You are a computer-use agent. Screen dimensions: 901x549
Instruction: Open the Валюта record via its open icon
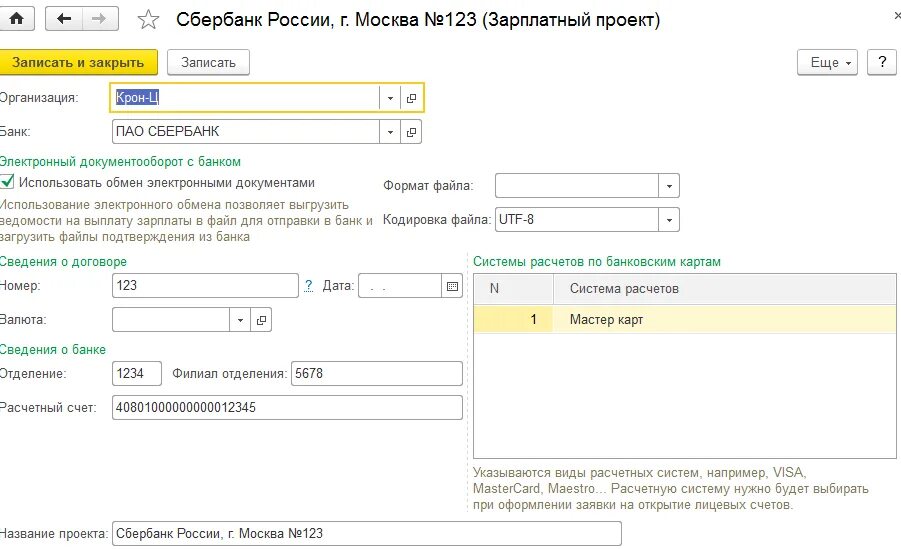261,320
